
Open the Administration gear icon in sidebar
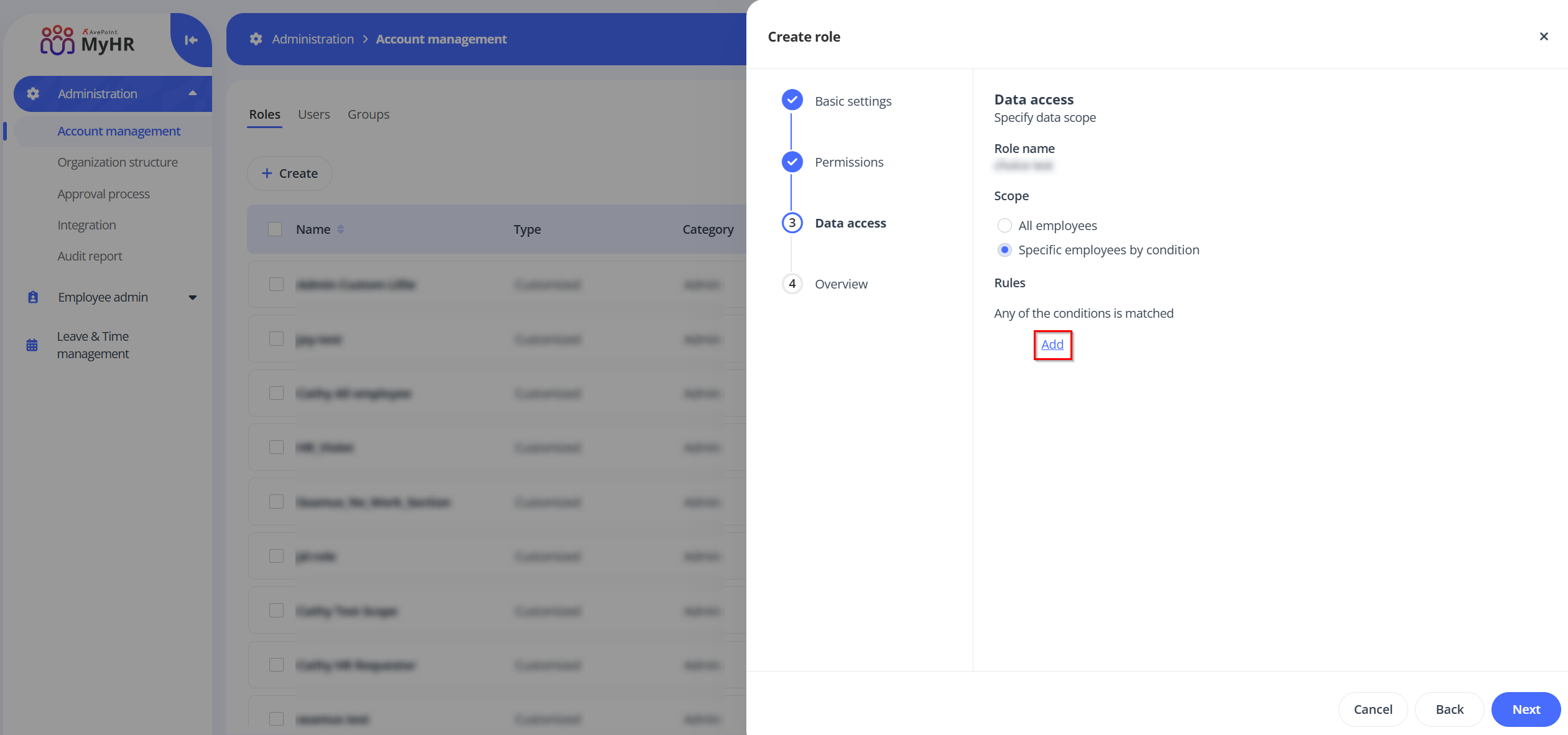coord(32,93)
